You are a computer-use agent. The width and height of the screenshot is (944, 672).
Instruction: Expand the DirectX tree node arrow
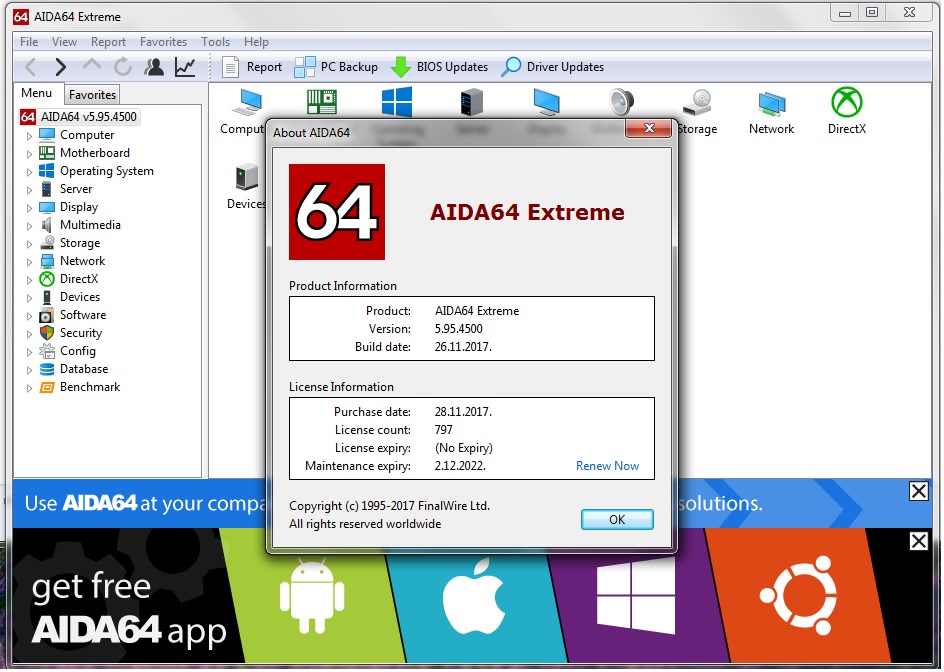[29, 280]
